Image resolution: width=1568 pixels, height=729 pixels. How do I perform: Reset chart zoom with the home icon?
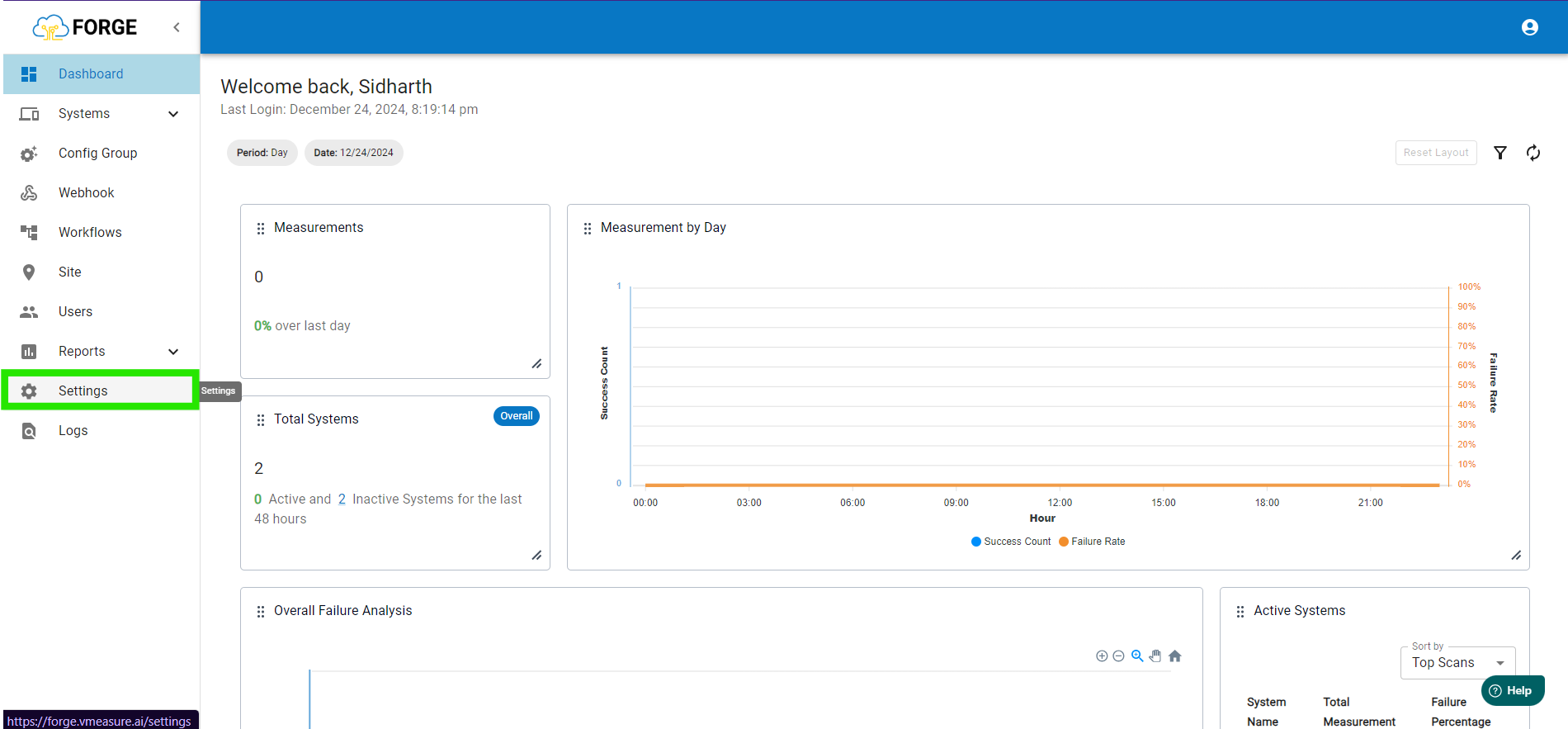coord(1175,656)
